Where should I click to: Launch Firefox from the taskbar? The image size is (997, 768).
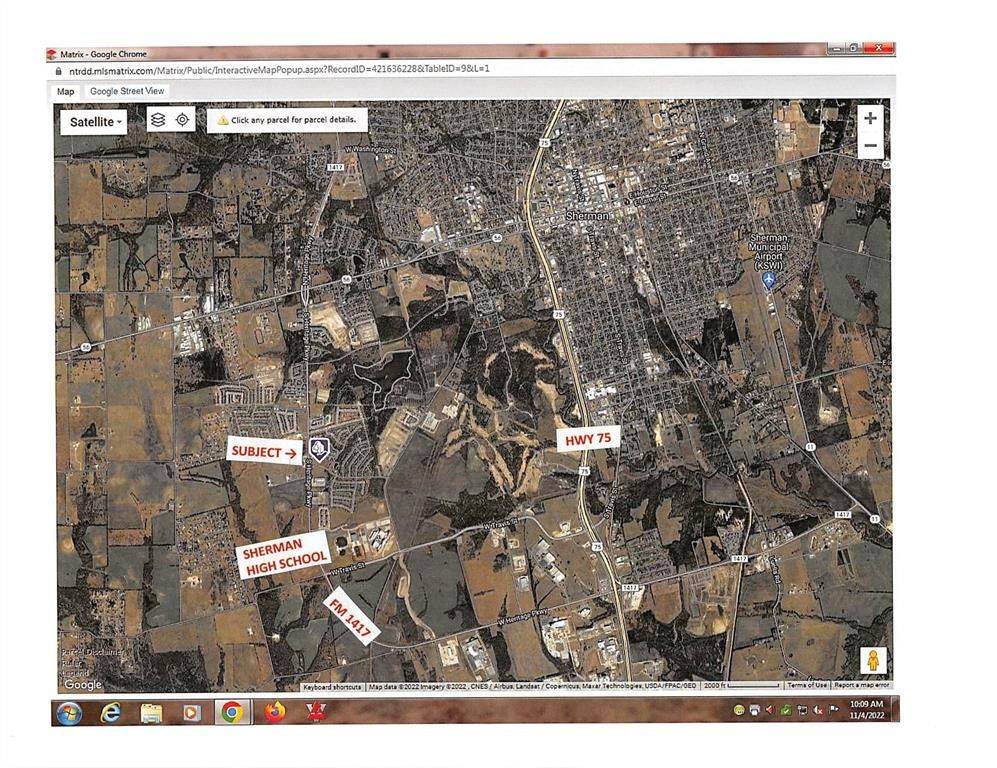pyautogui.click(x=275, y=712)
